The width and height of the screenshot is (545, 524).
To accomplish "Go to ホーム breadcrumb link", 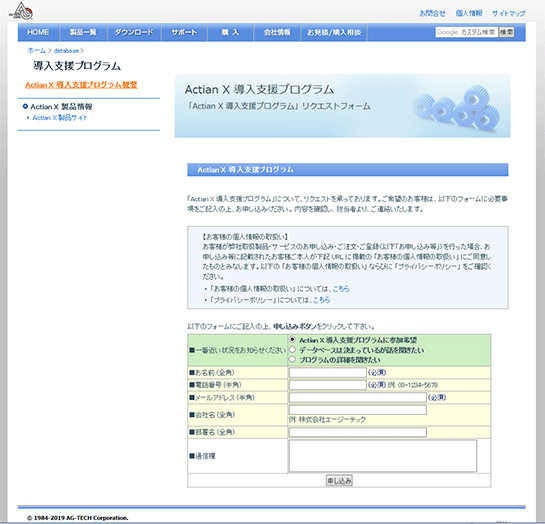I will coord(36,51).
